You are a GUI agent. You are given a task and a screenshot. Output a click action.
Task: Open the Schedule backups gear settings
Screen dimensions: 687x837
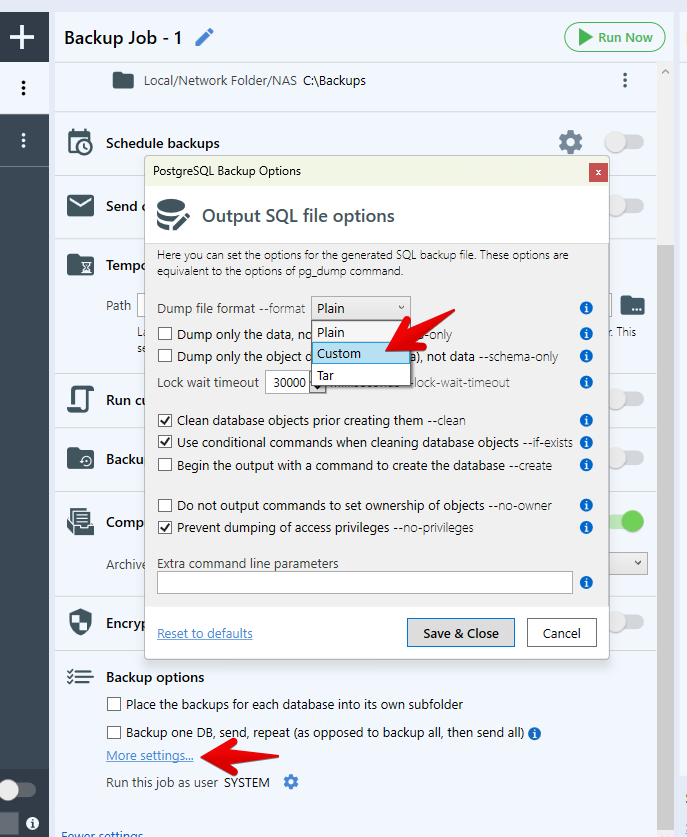(570, 142)
